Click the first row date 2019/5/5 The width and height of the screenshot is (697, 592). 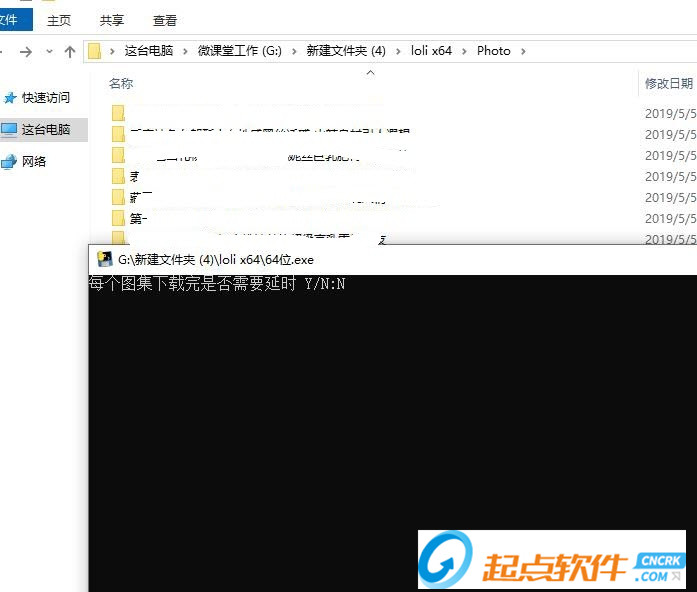[x=670, y=114]
